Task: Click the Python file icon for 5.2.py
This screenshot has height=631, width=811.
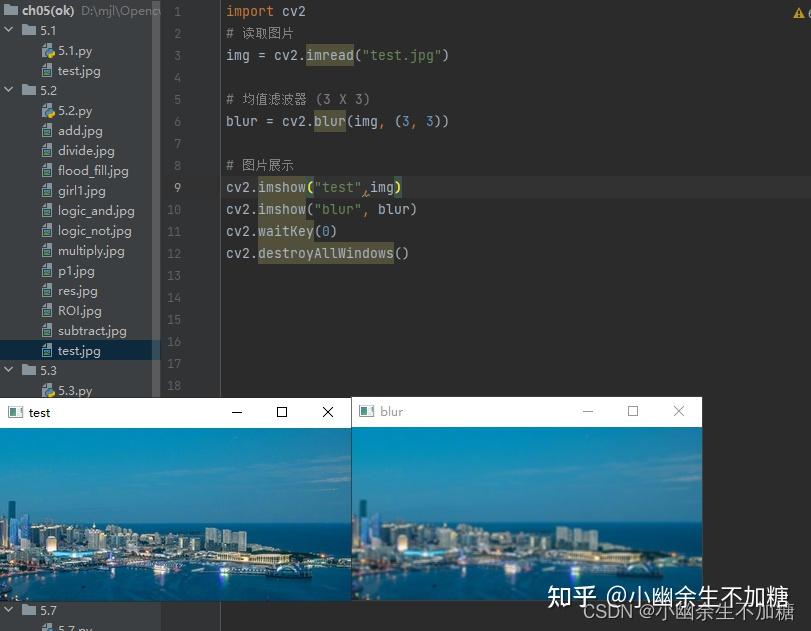Action: pos(47,110)
